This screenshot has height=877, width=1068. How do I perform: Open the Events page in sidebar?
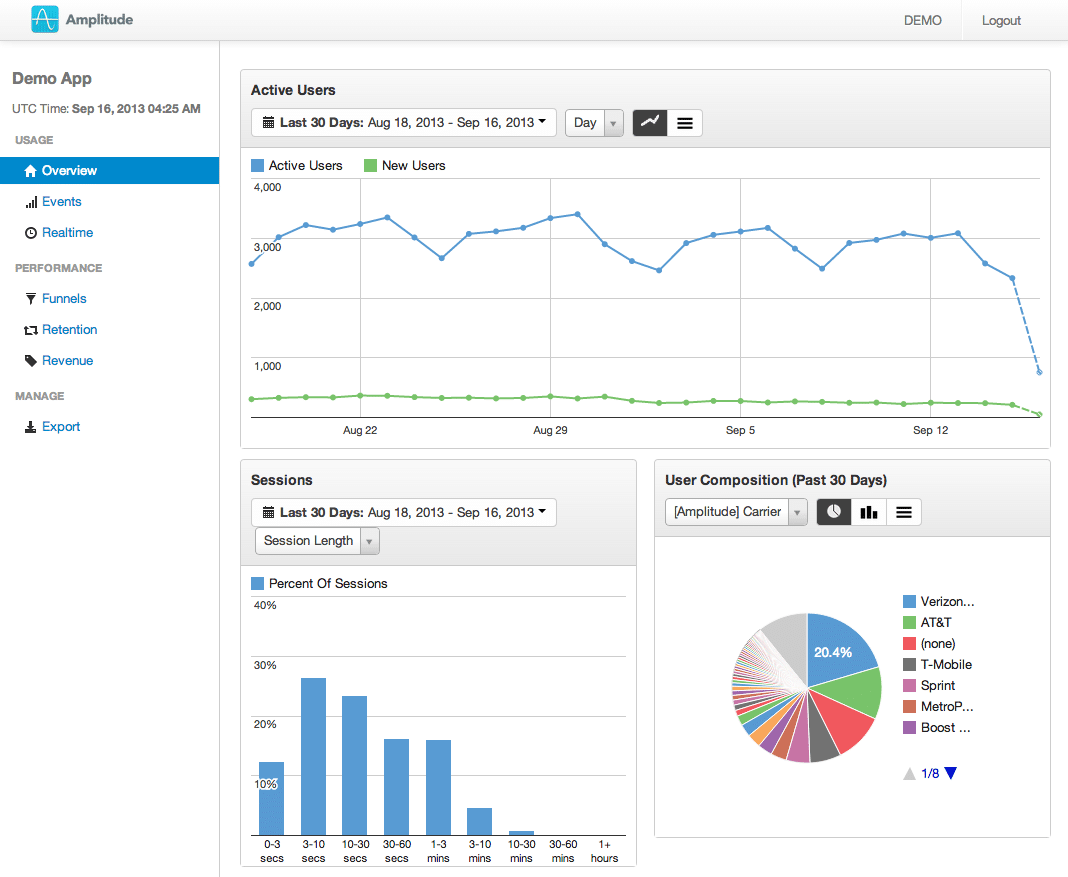[61, 202]
